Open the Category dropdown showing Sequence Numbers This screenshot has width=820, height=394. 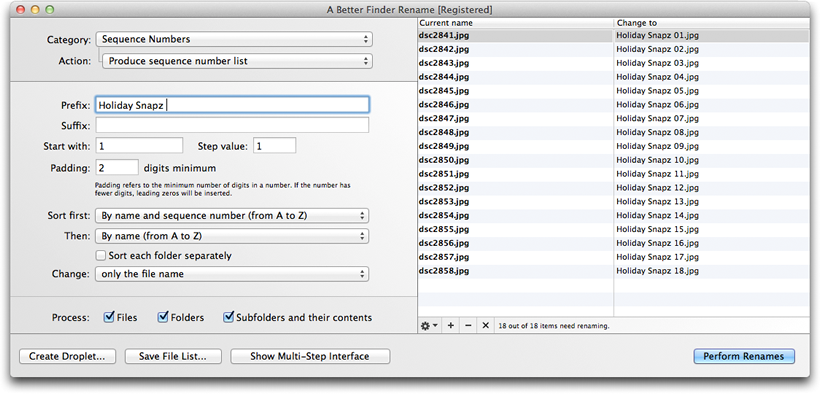(234, 39)
